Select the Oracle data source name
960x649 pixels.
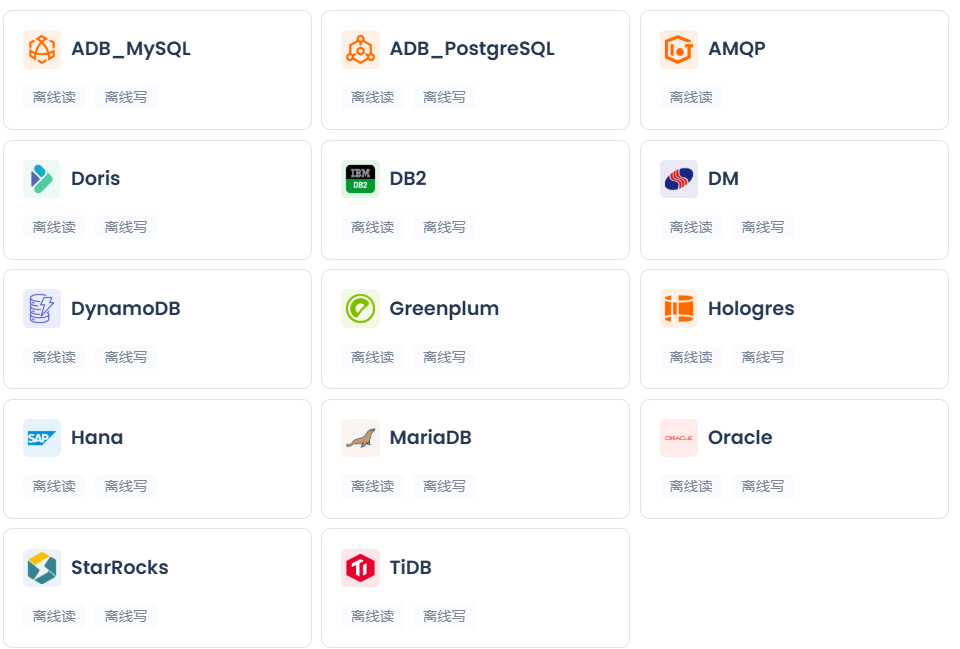coord(740,437)
